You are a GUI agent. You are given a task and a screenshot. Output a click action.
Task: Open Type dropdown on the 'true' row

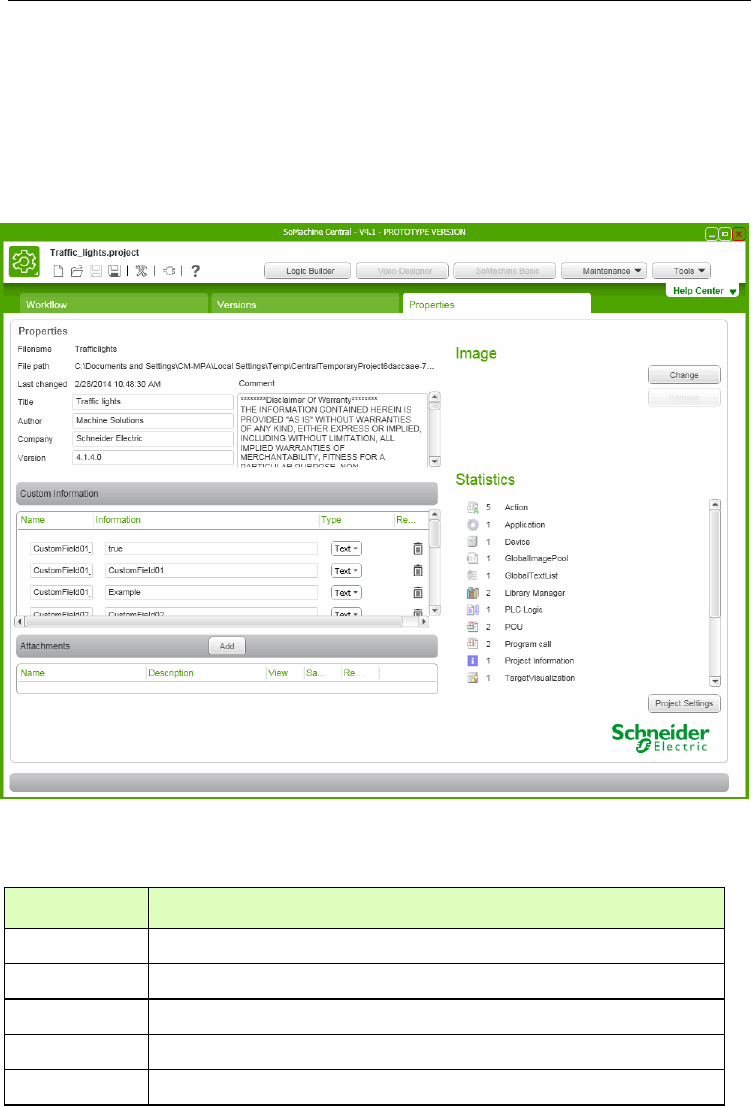coord(346,549)
